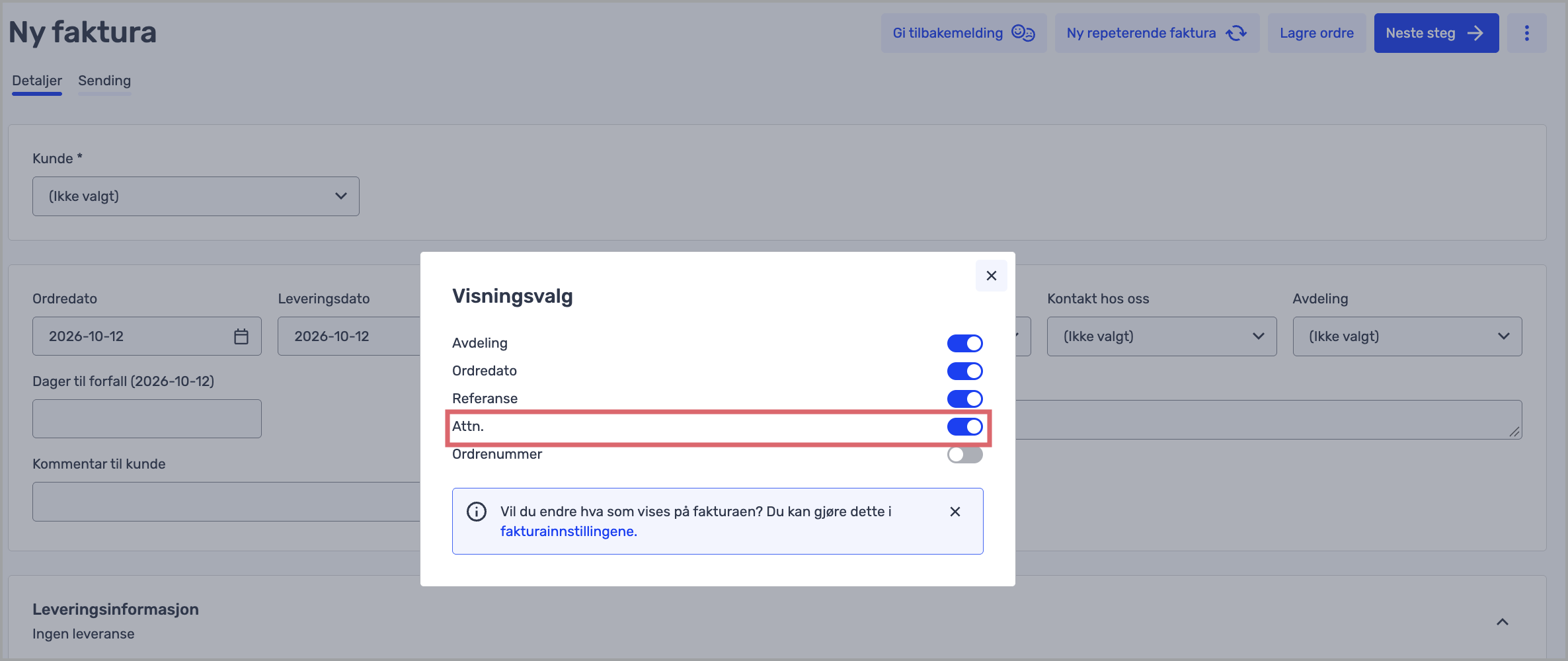1568x661 pixels.
Task: Click the Ny faktura page heading
Action: (x=83, y=32)
